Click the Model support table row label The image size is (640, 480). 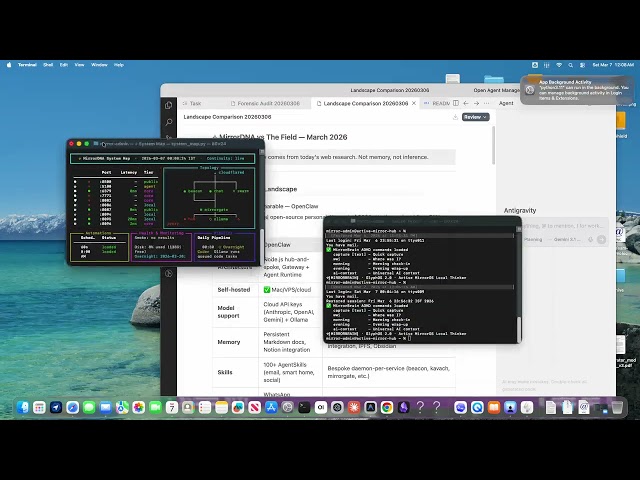point(228,312)
